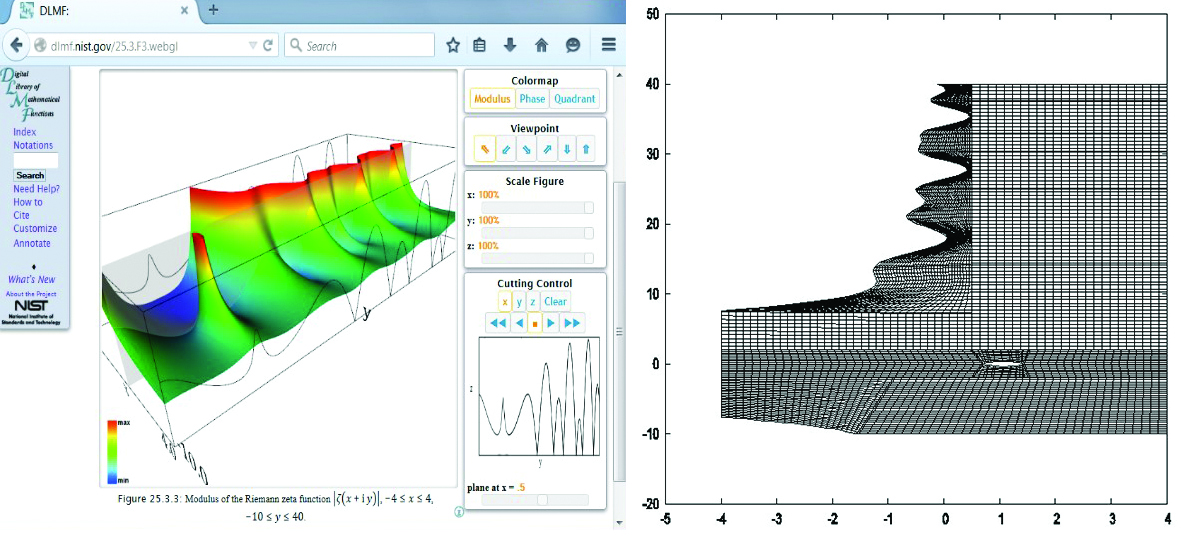Switch colormap to Phase
This screenshot has height=537, width=1182.
pos(532,98)
